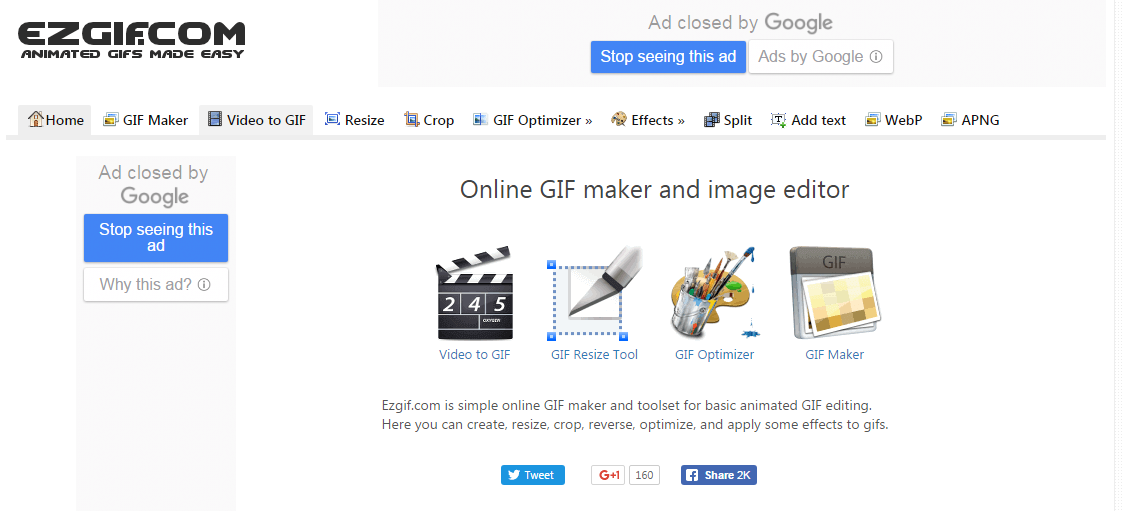Click the Home house icon
Viewport: 1123px width, 511px height.
point(36,120)
